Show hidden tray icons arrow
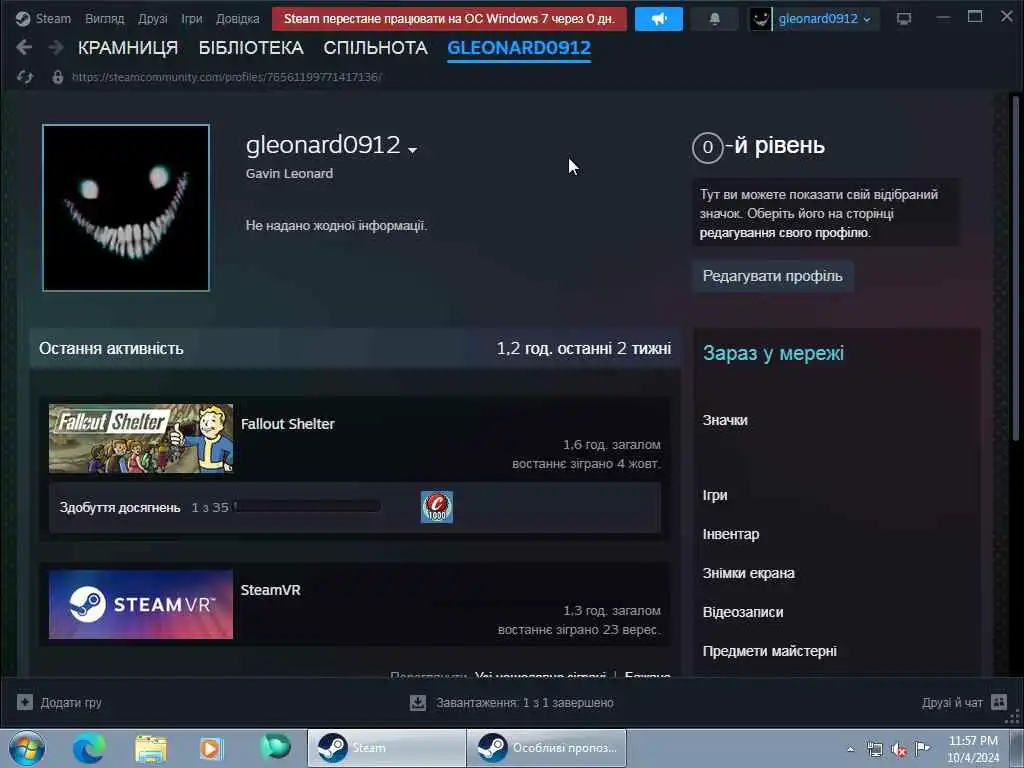This screenshot has height=768, width=1024. click(x=850, y=750)
